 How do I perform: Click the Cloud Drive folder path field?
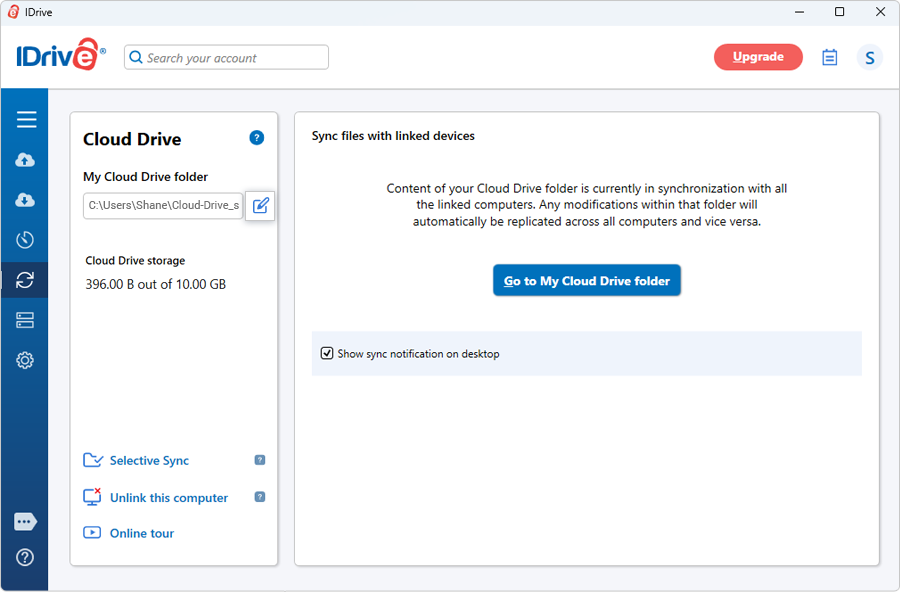[x=163, y=206]
